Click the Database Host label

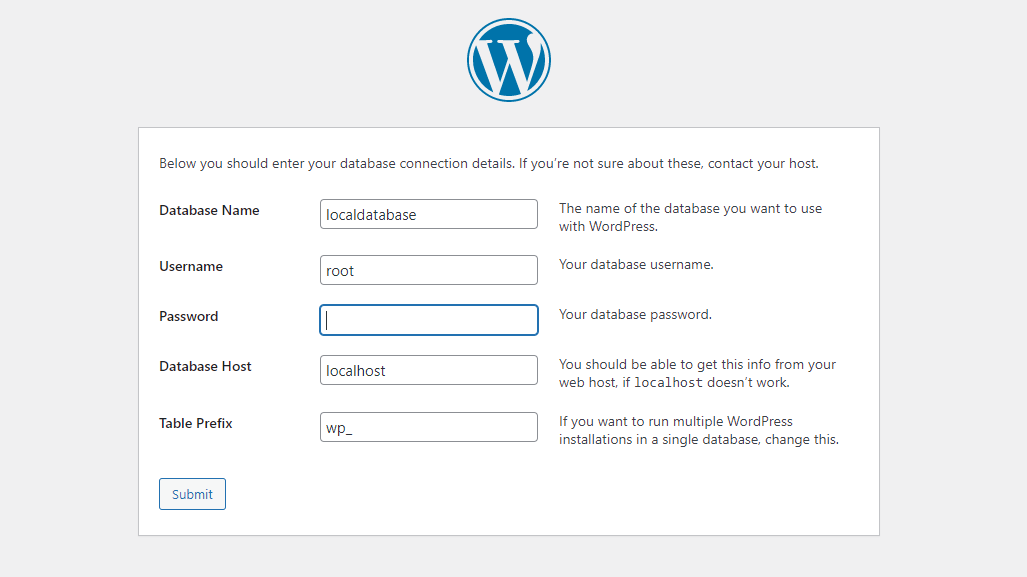(205, 366)
